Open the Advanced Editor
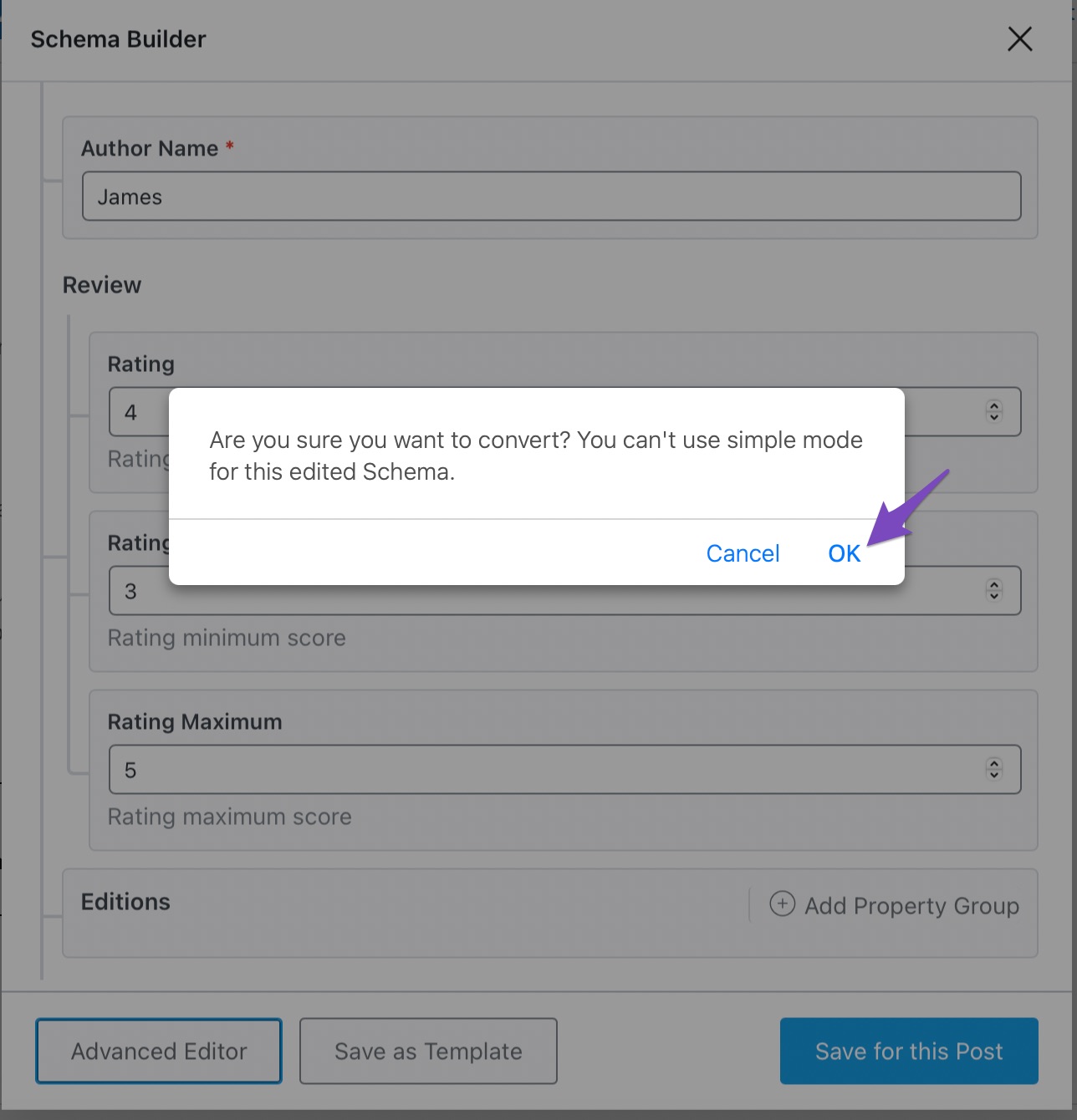Viewport: 1077px width, 1120px height. coord(159,1051)
